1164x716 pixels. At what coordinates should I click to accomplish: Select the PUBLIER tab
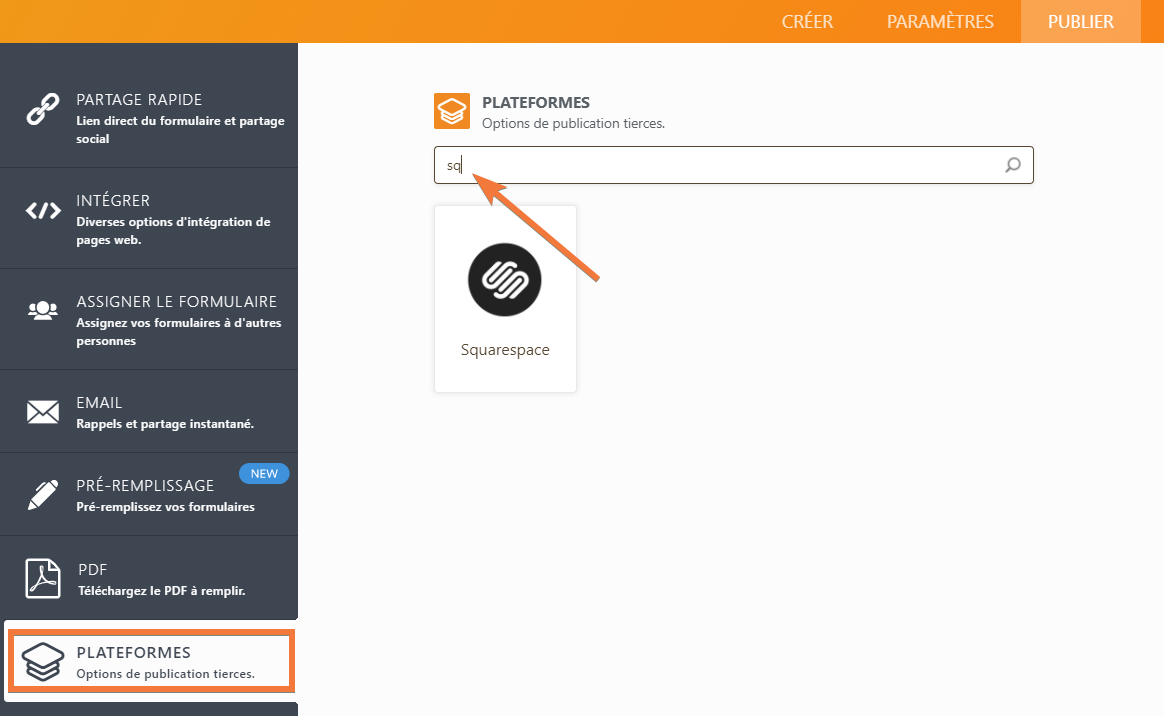click(x=1081, y=22)
